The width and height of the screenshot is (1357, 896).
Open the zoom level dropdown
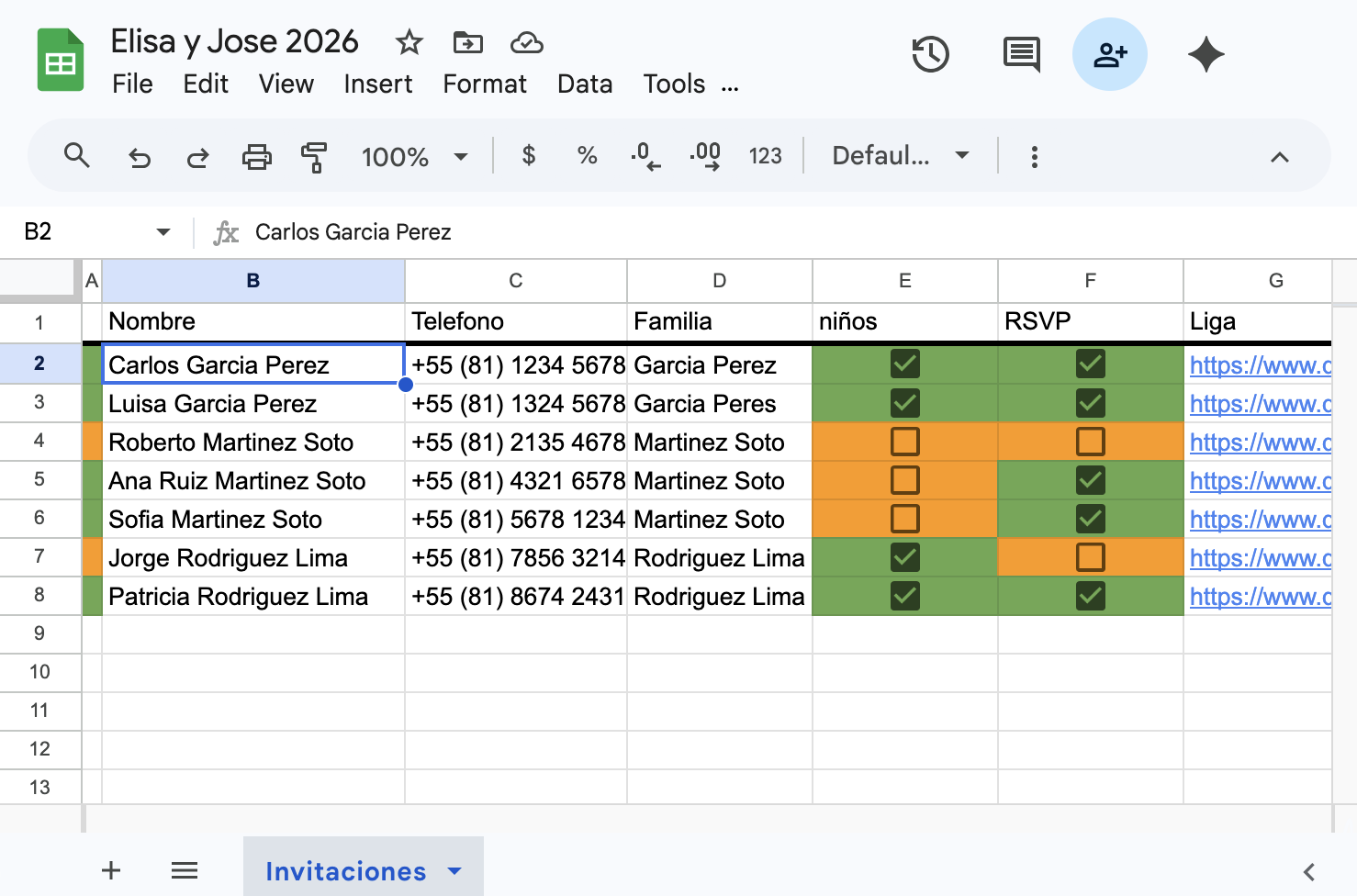point(415,156)
